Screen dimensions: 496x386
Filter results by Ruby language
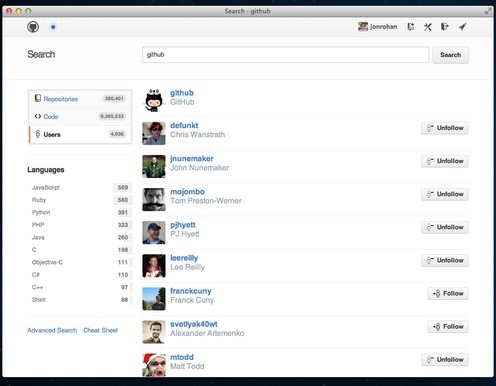pyautogui.click(x=80, y=200)
